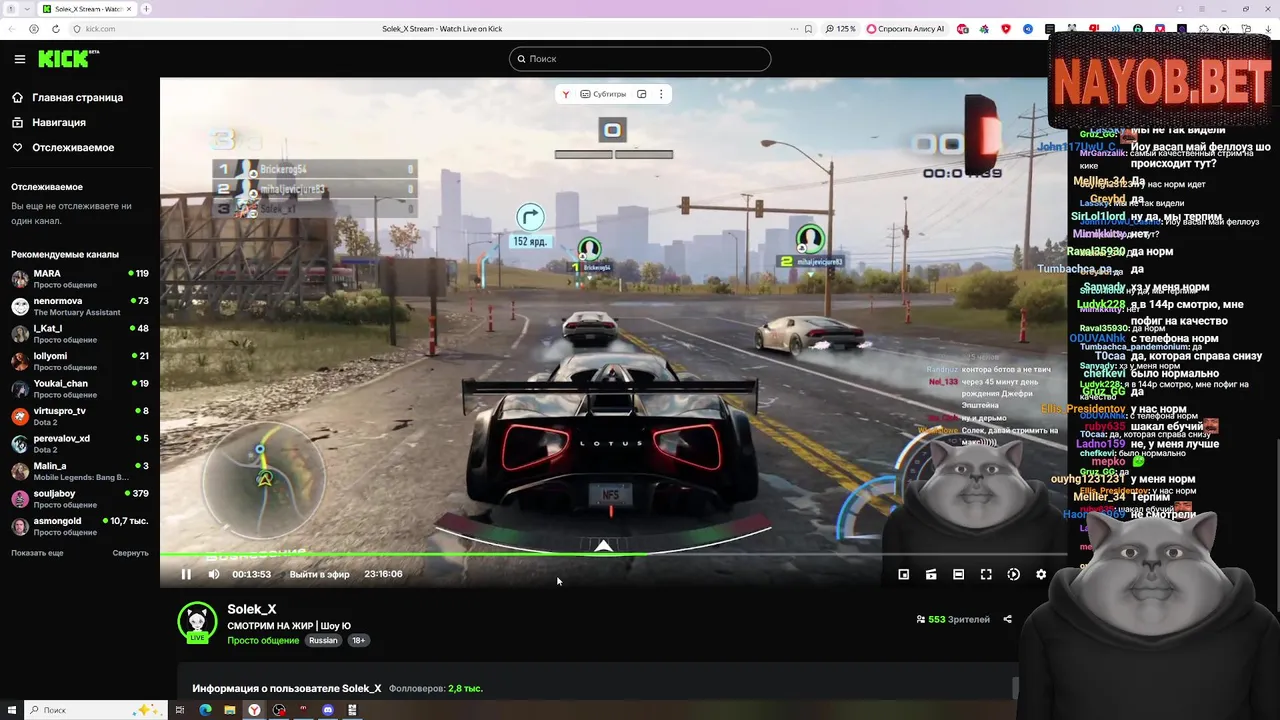Click Solek_X live avatar
The image size is (1280, 720).
[x=197, y=622]
